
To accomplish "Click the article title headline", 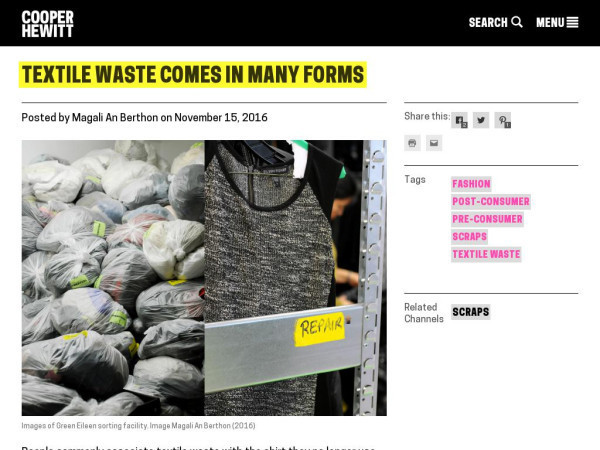I will click(193, 75).
